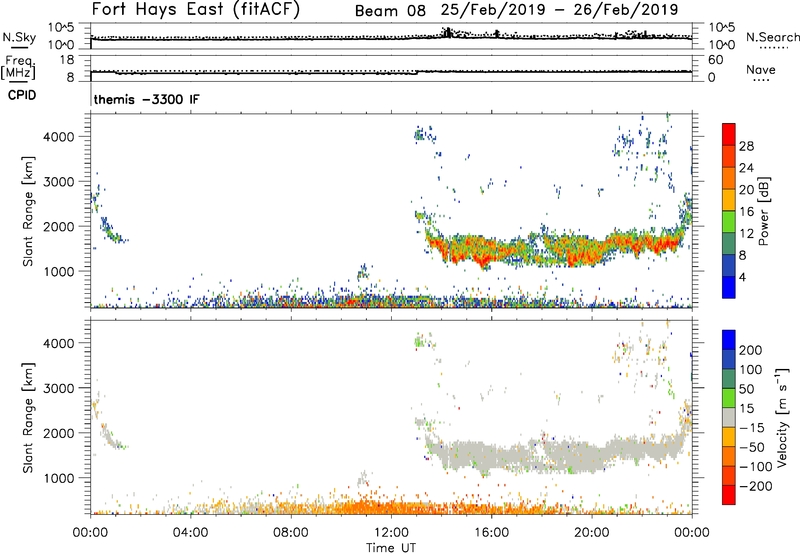Screen dimensions: 800x554
Task: Click the "16" label on power color bar
Action: [x=746, y=212]
